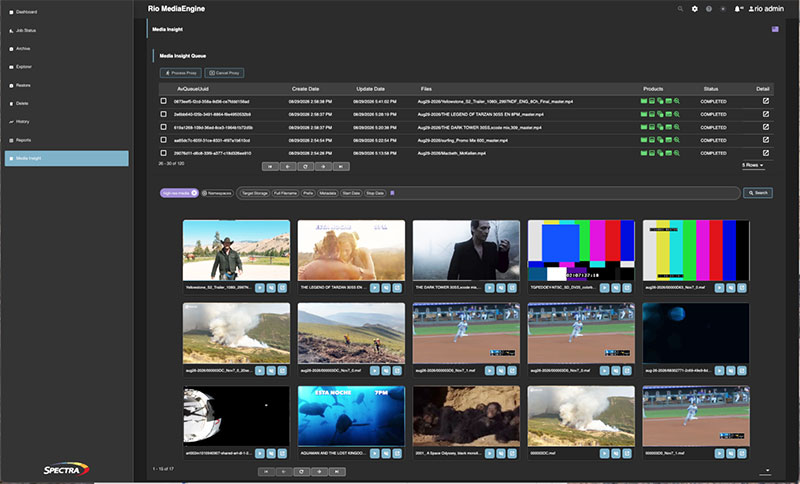
Task: Open THE DARK TOWER thumbnail
Action: [466, 250]
